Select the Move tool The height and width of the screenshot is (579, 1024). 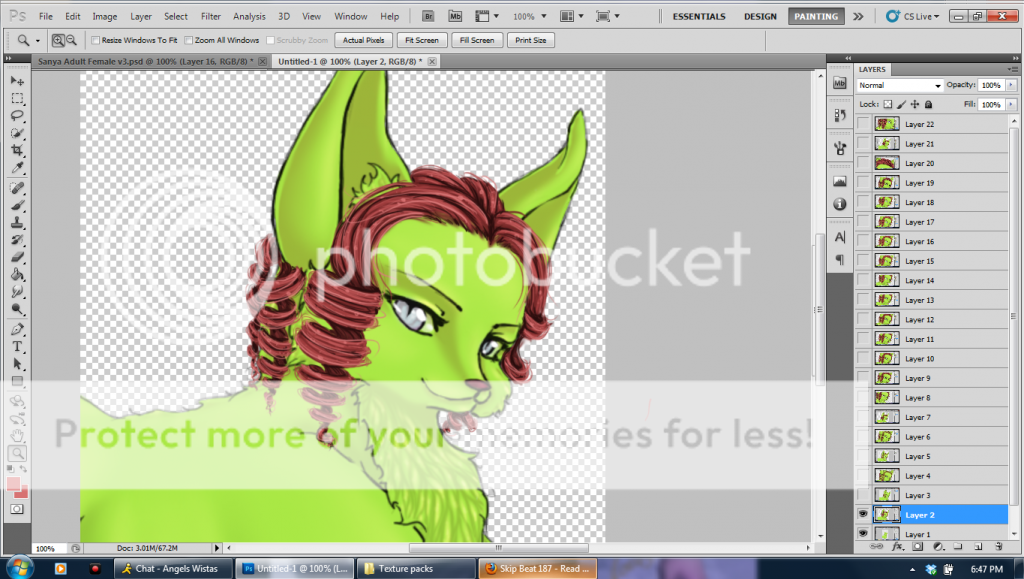pyautogui.click(x=17, y=80)
